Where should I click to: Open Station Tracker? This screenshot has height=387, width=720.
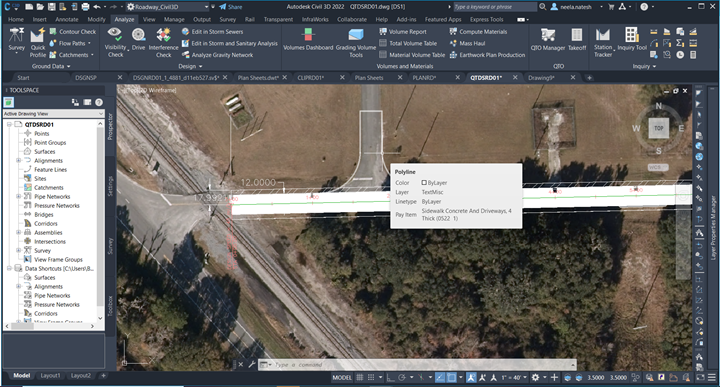coord(603,42)
